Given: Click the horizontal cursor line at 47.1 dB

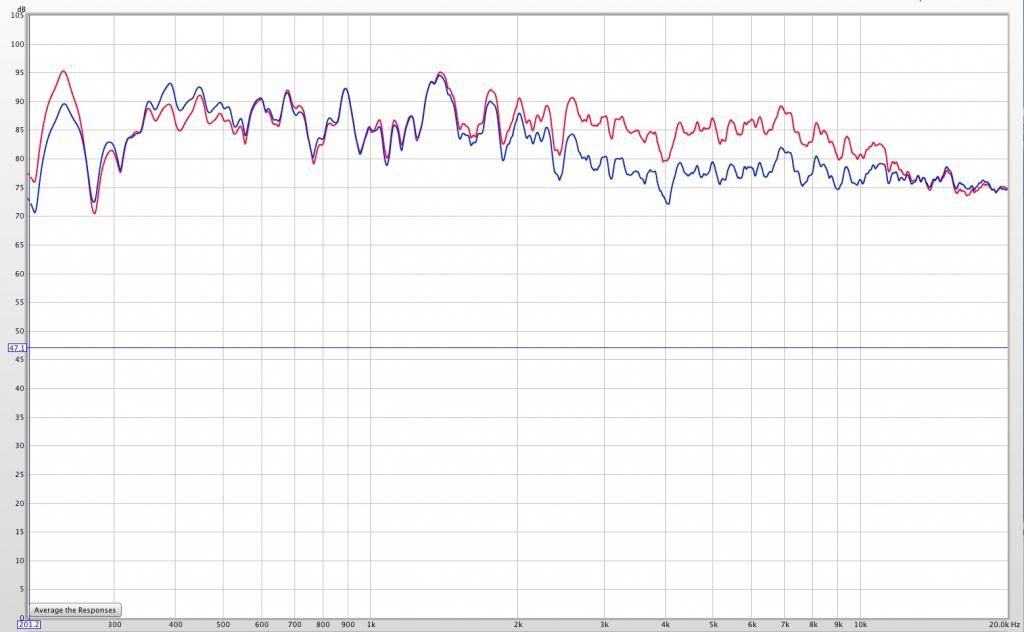Looking at the screenshot, I should [x=519, y=347].
